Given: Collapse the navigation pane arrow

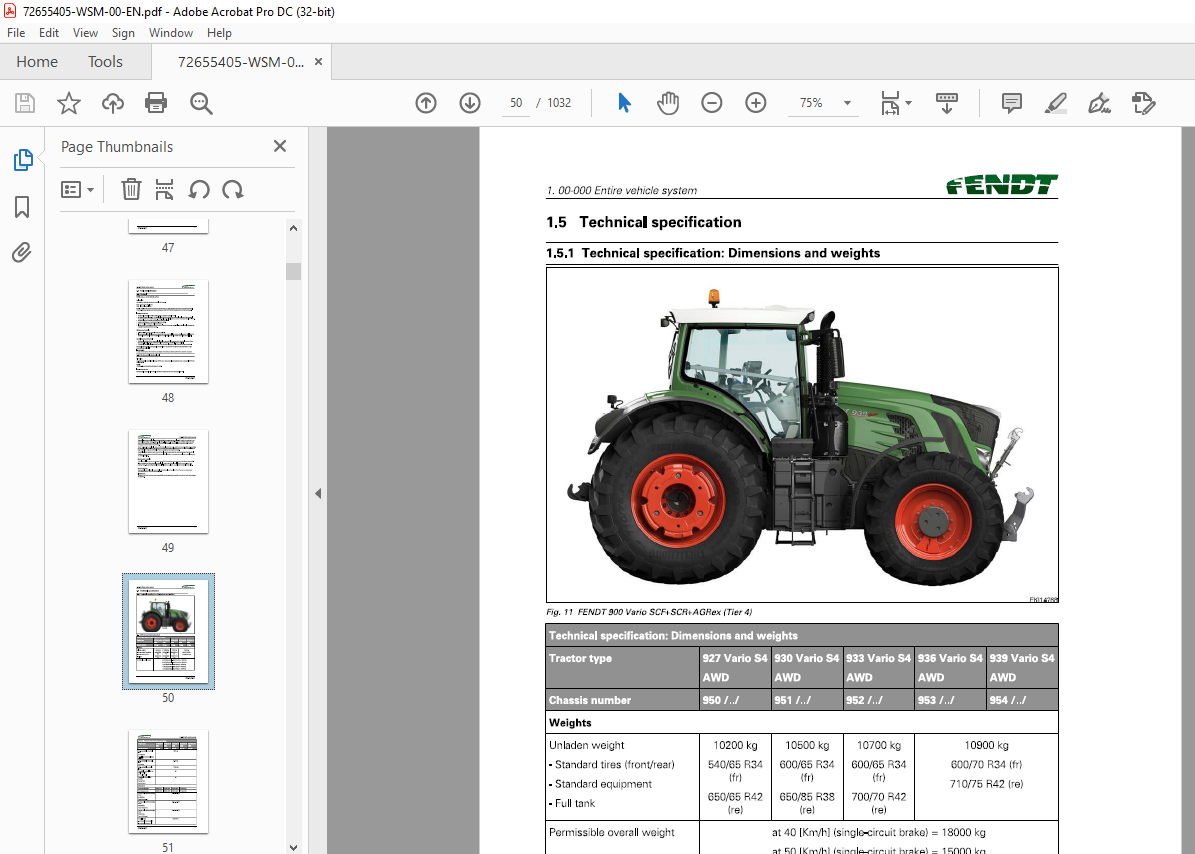Looking at the screenshot, I should click(x=318, y=494).
